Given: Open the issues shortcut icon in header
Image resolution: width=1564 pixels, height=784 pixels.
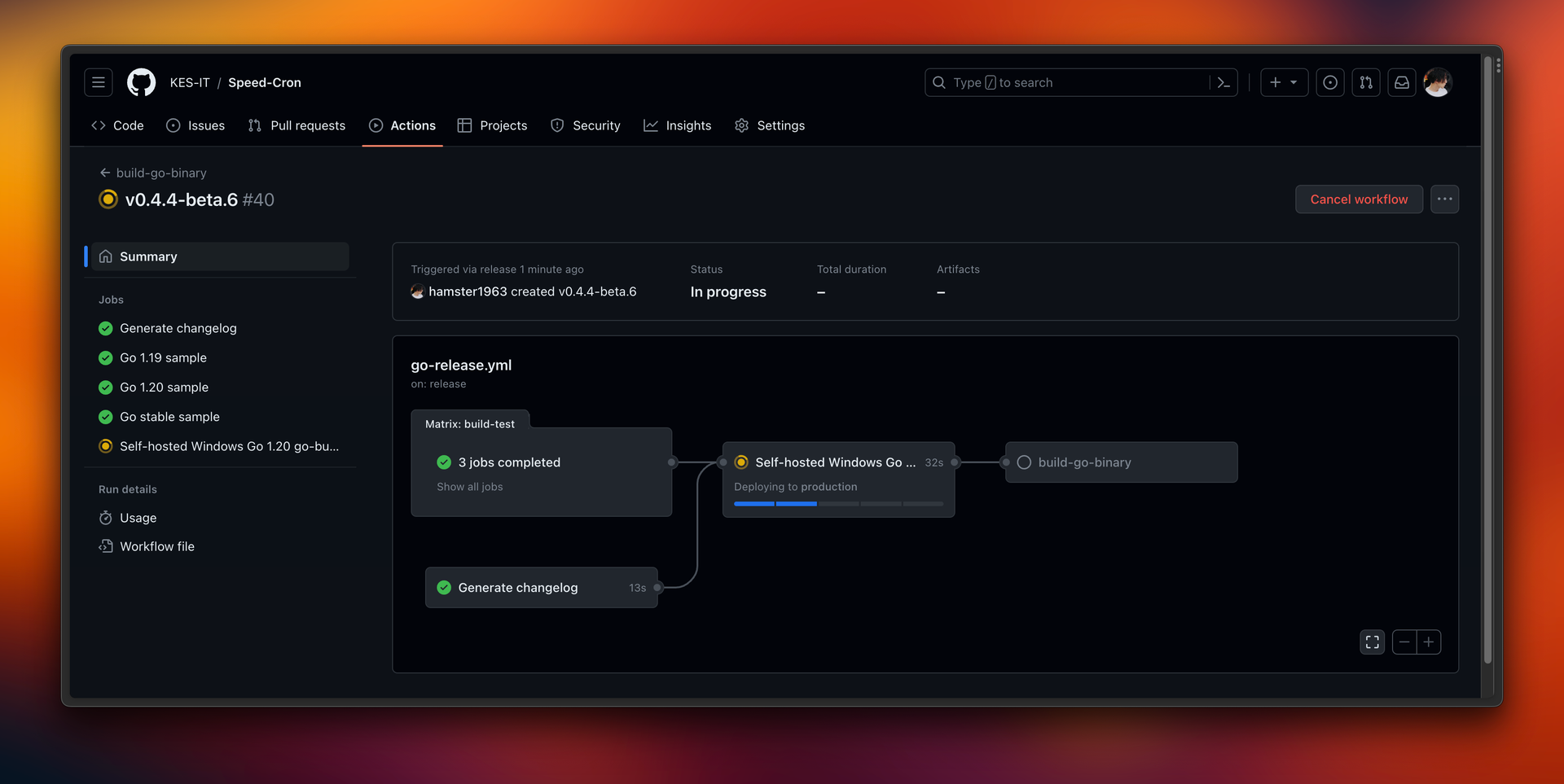Looking at the screenshot, I should pos(1329,82).
